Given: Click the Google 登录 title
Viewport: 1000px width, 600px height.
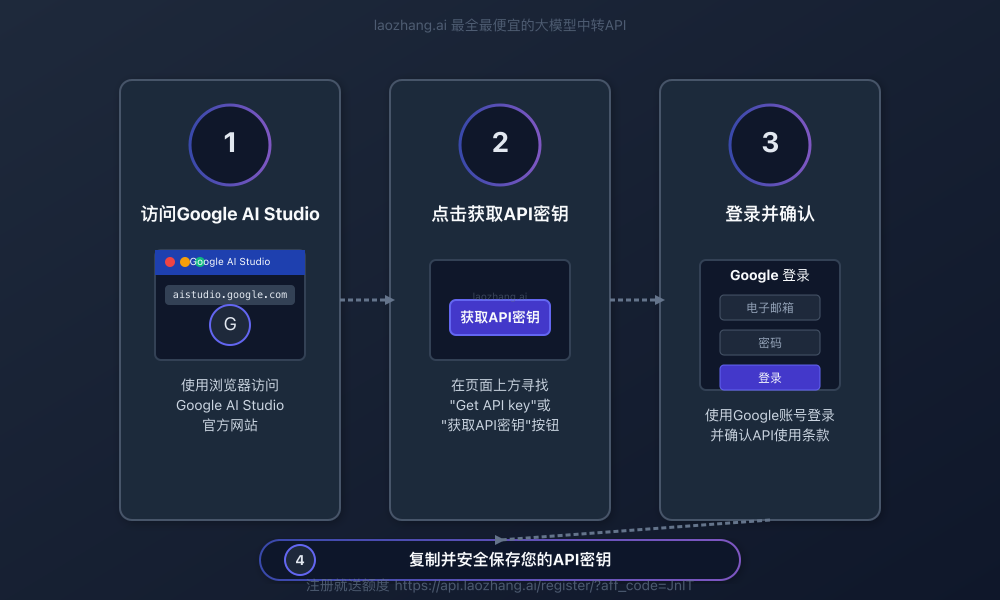Looking at the screenshot, I should (x=770, y=275).
